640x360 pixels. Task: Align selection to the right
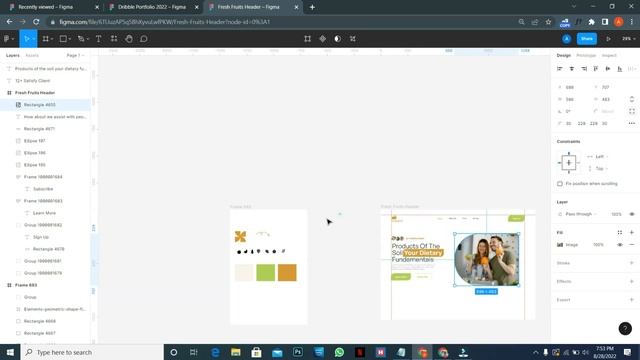584,69
